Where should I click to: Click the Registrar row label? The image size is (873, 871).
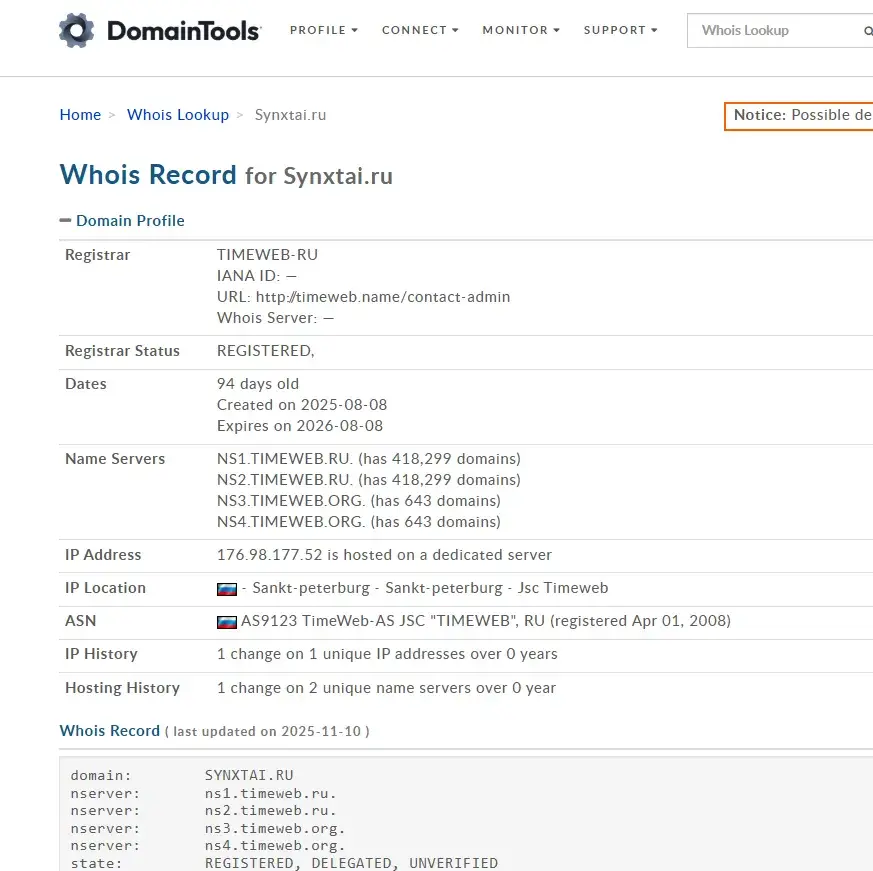pos(97,255)
